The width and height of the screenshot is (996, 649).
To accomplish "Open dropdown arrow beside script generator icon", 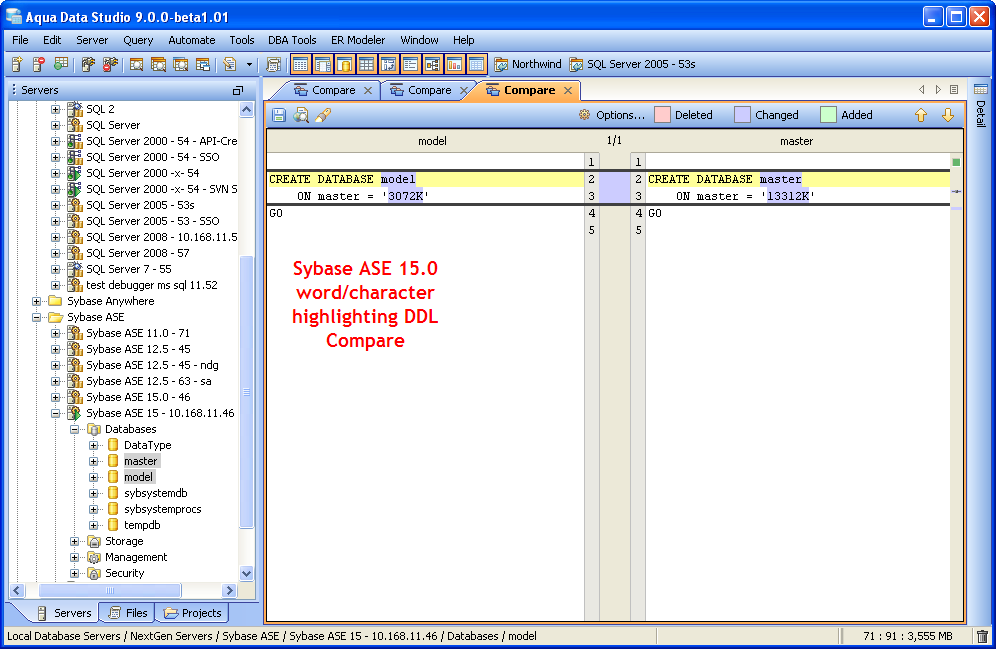I will (249, 64).
